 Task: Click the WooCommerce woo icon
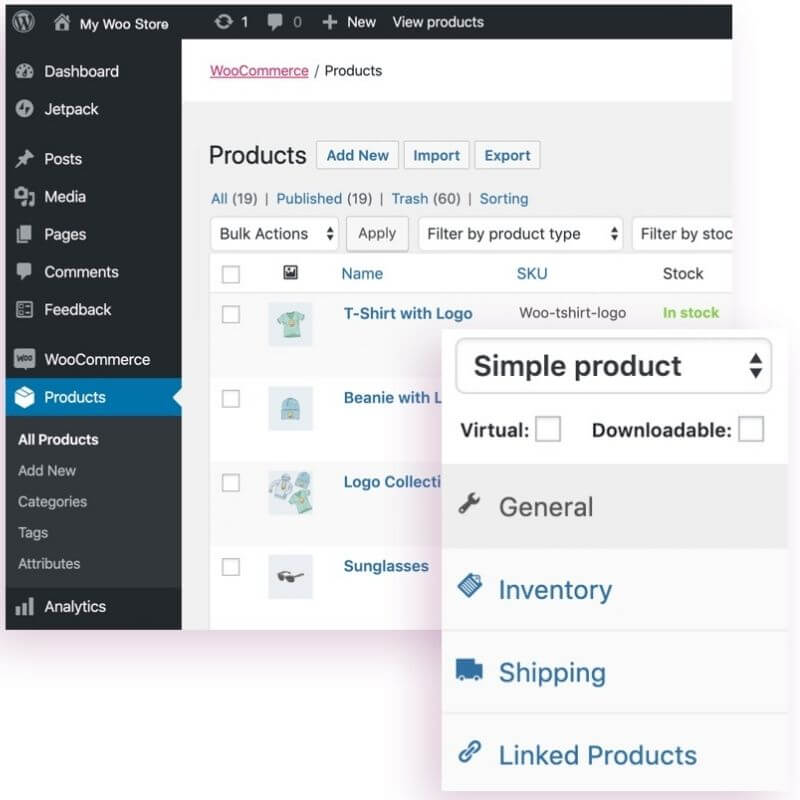point(24,359)
